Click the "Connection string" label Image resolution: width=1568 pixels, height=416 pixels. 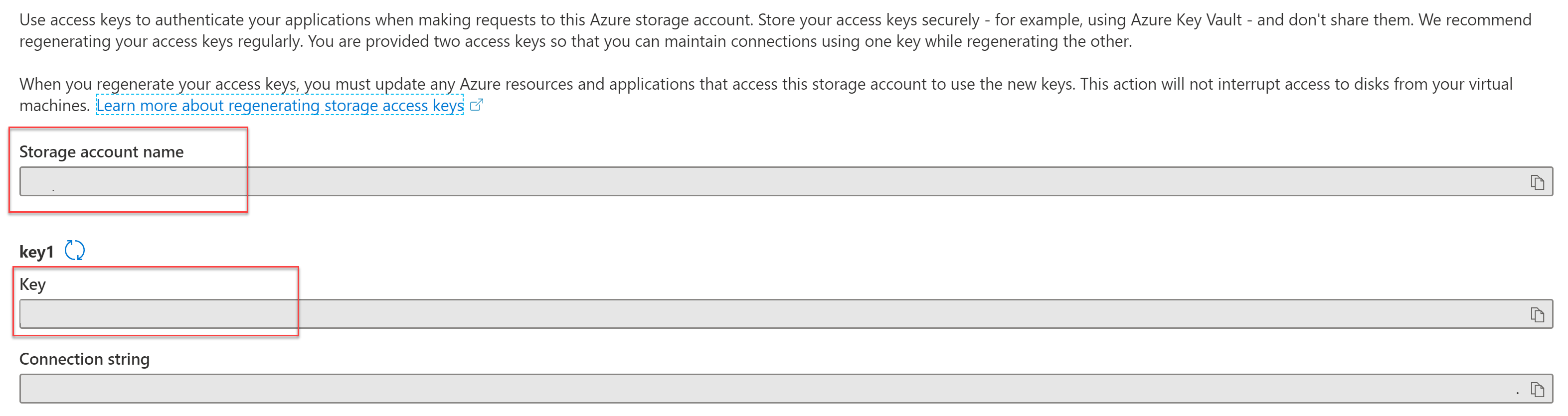tap(84, 359)
